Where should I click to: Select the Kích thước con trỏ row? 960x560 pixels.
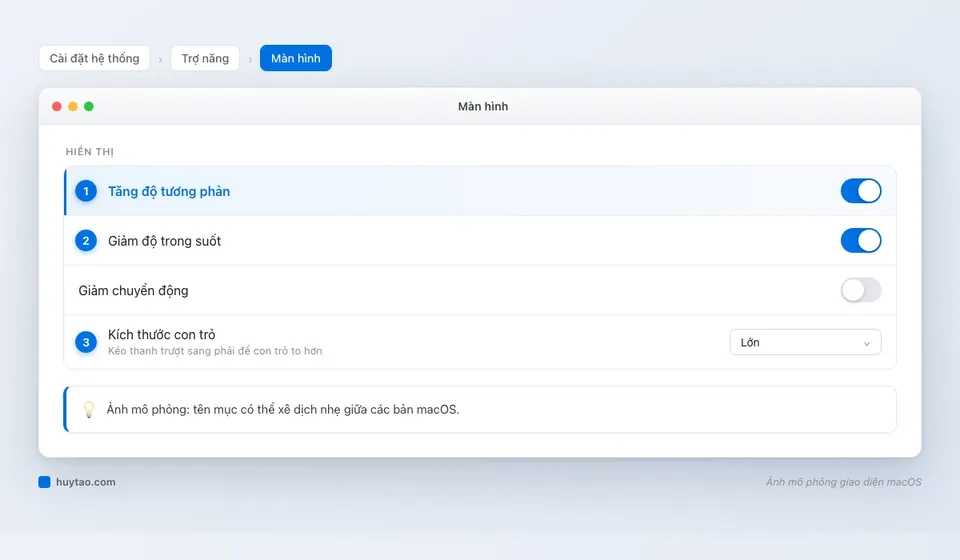(x=480, y=342)
